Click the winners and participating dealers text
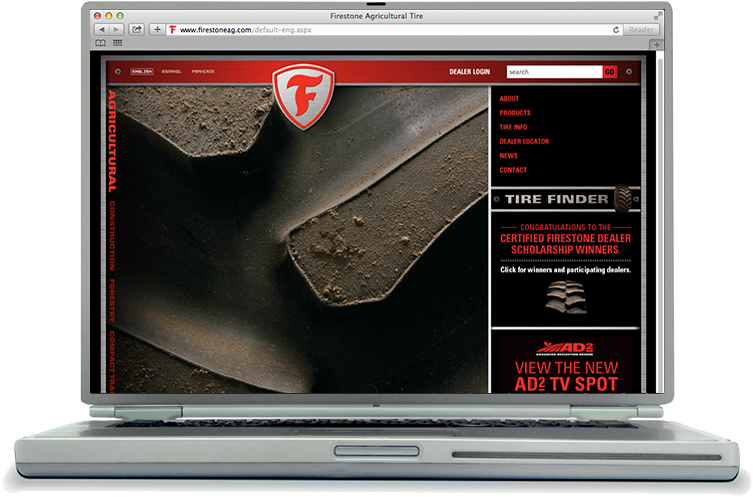753x497 pixels. click(x=565, y=270)
